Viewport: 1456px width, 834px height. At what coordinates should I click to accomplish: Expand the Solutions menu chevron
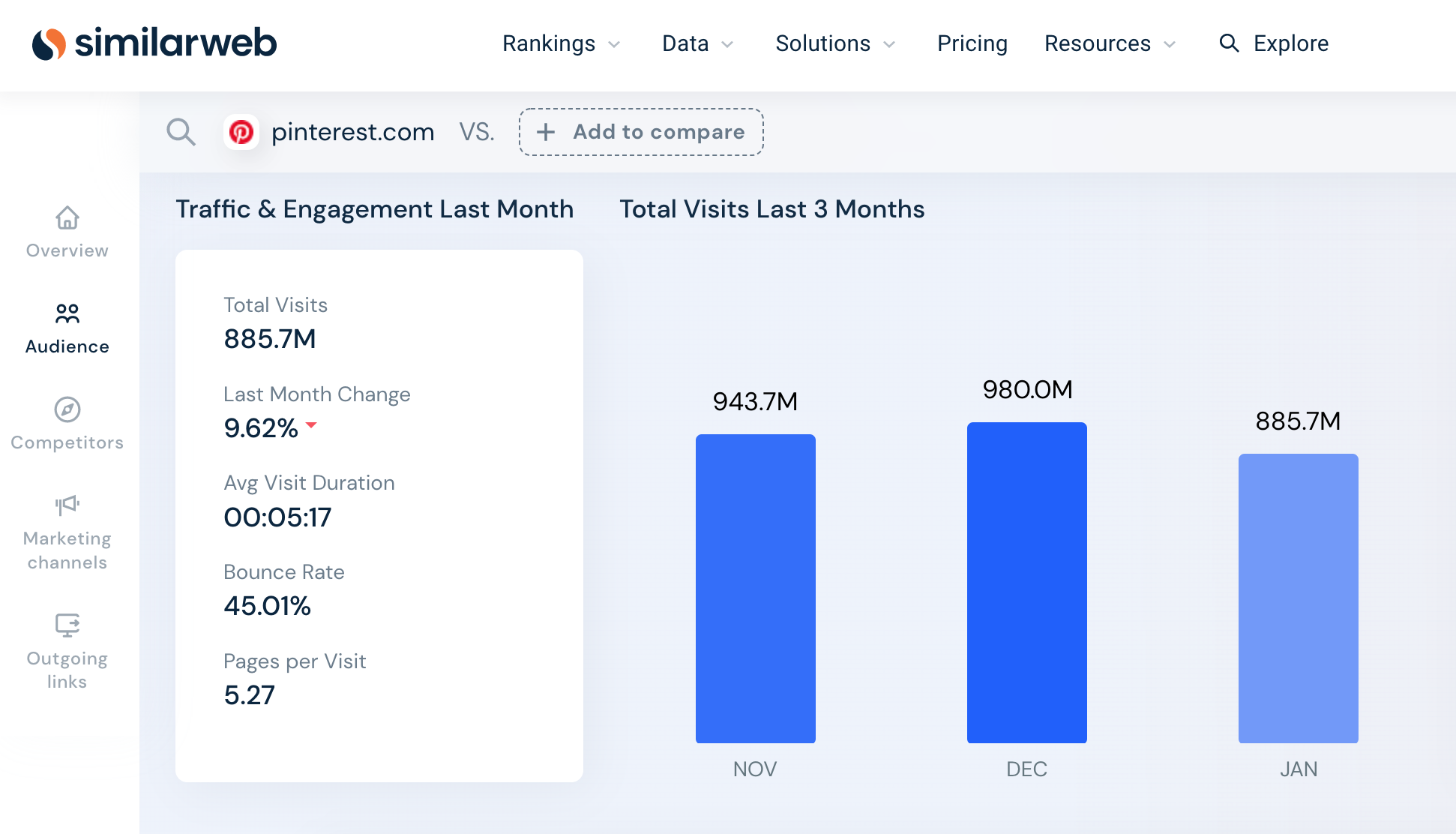coord(889,44)
